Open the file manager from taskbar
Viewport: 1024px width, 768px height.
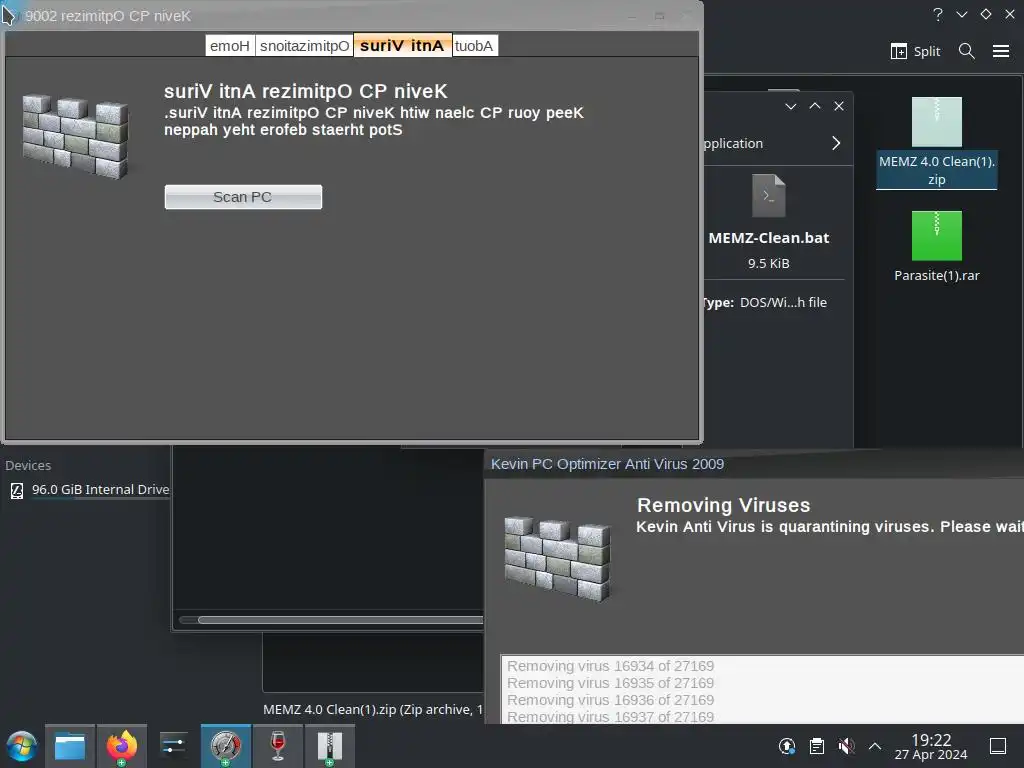[70, 746]
